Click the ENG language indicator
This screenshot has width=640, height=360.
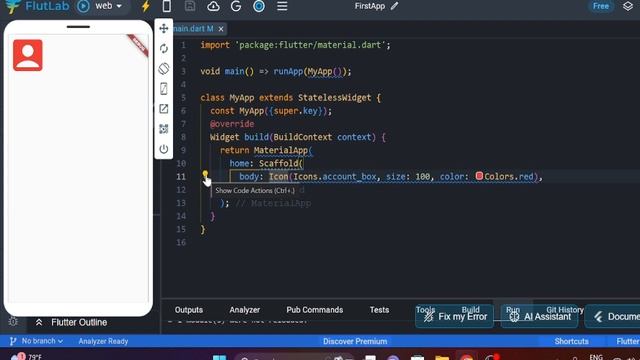pyautogui.click(x=596, y=357)
